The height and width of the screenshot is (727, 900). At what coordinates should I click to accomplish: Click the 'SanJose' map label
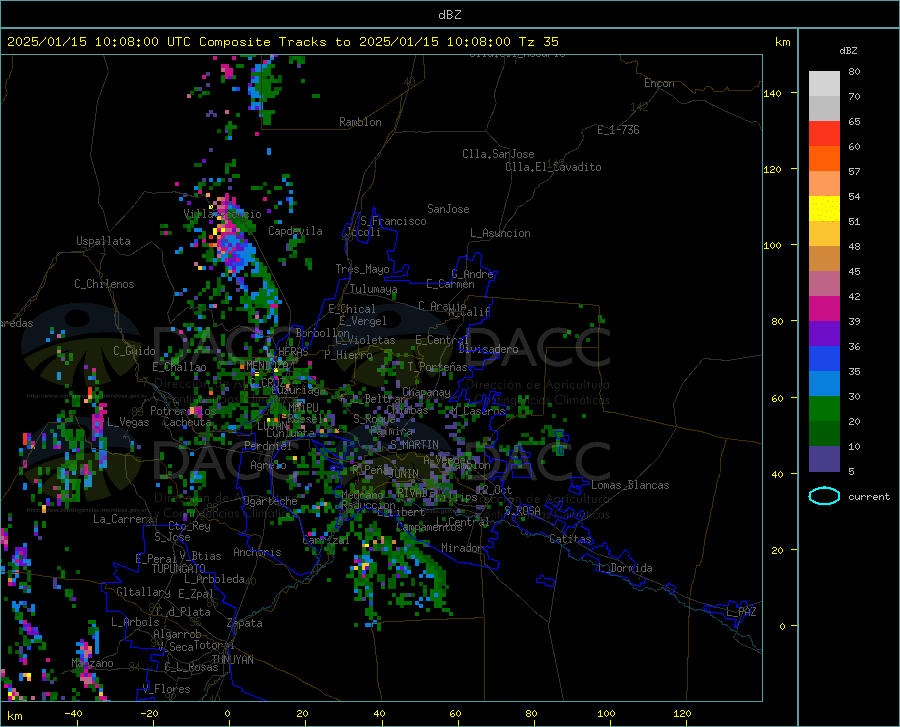[x=448, y=209]
